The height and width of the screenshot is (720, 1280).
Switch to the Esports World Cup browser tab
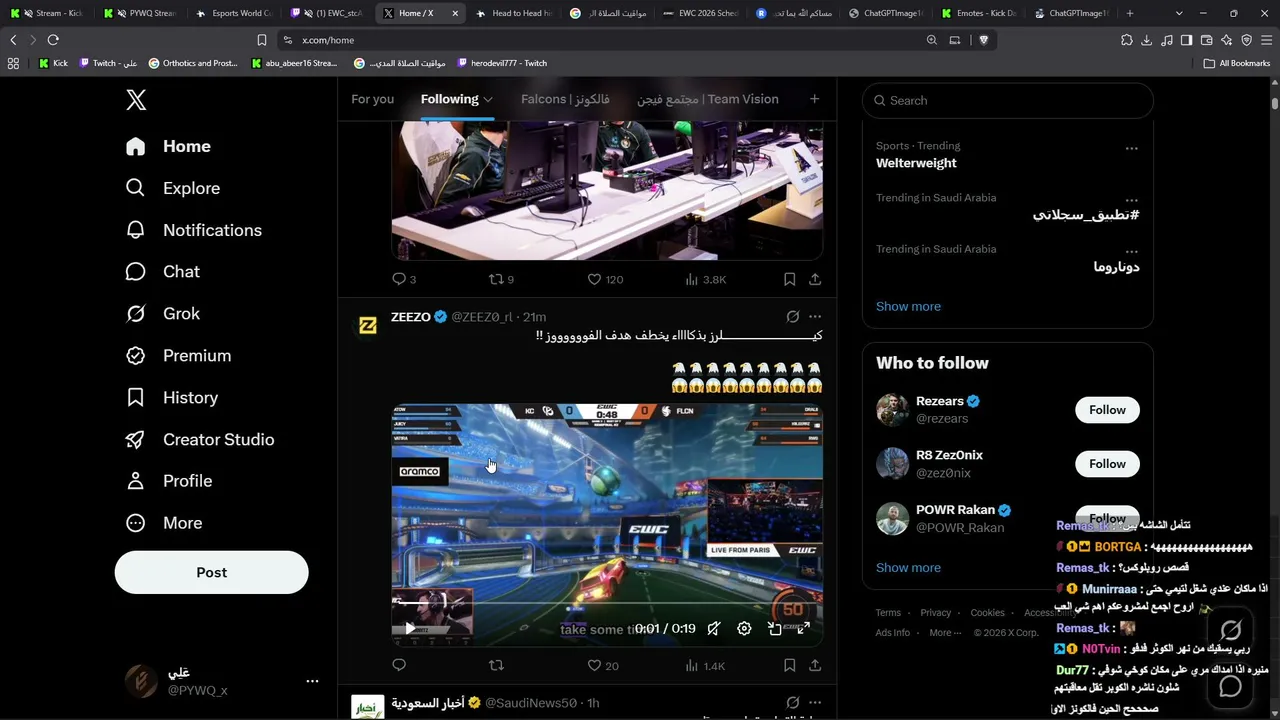[x=236, y=13]
